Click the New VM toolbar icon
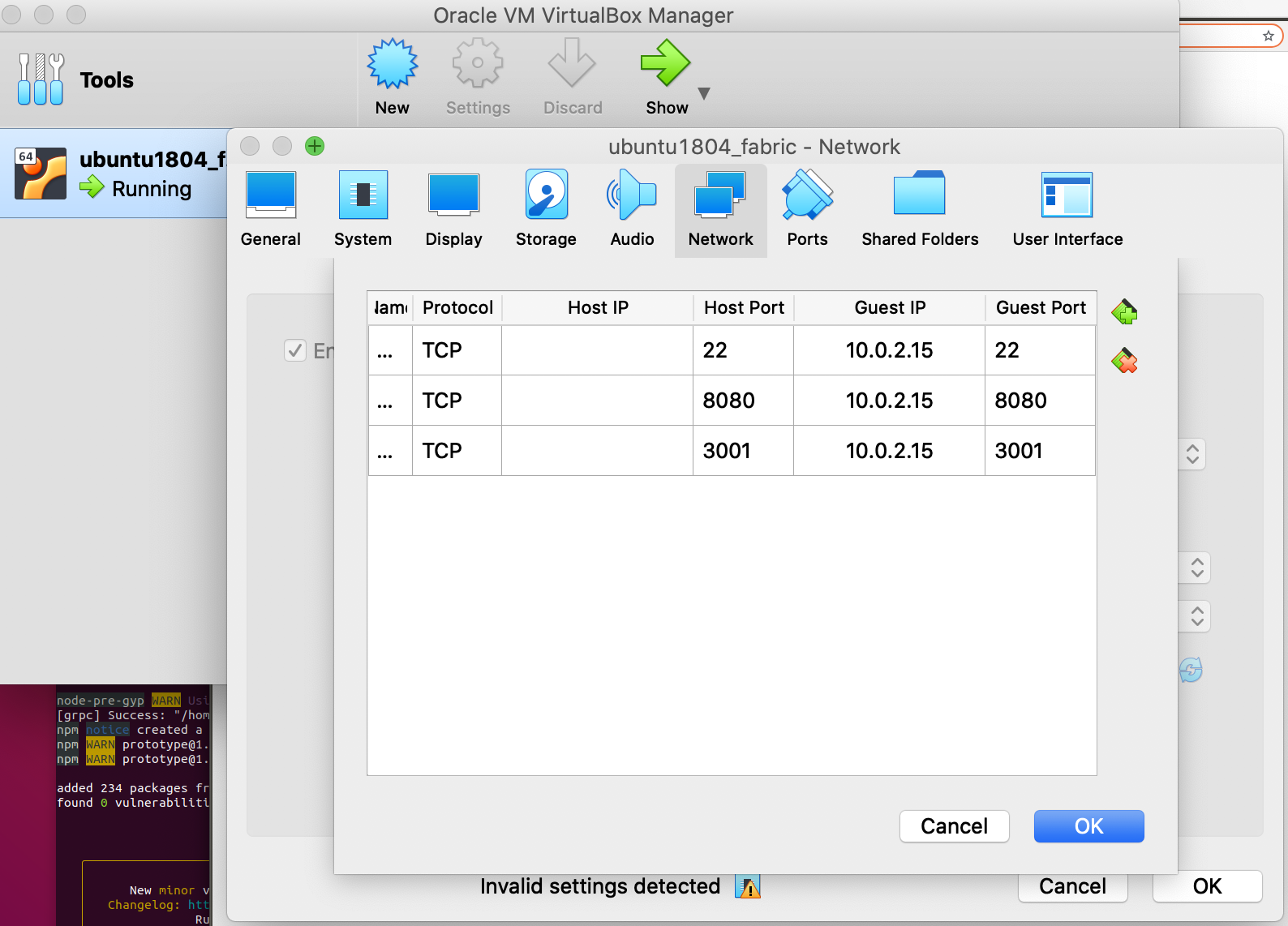Image resolution: width=1288 pixels, height=926 pixels. pyautogui.click(x=393, y=63)
